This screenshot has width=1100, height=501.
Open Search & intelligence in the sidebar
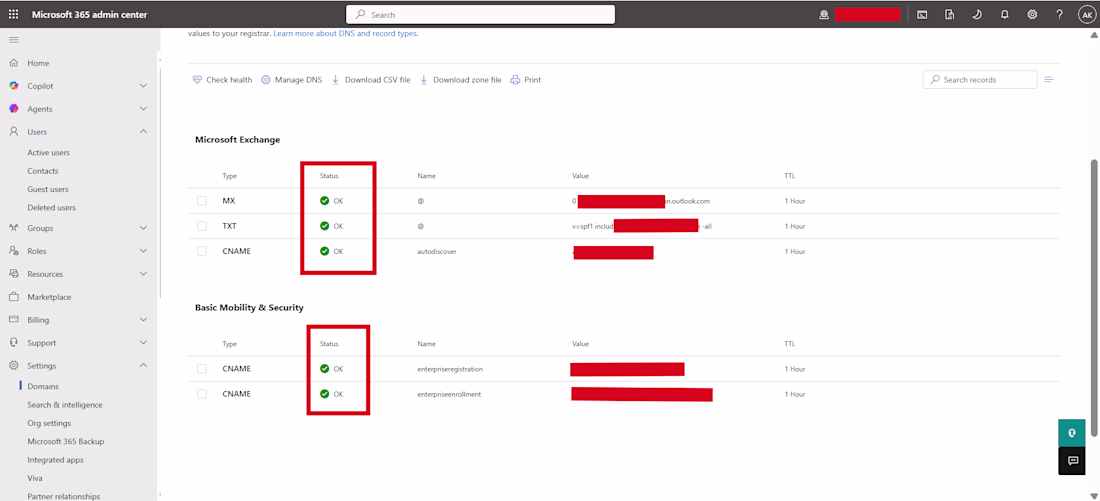pyautogui.click(x=65, y=405)
